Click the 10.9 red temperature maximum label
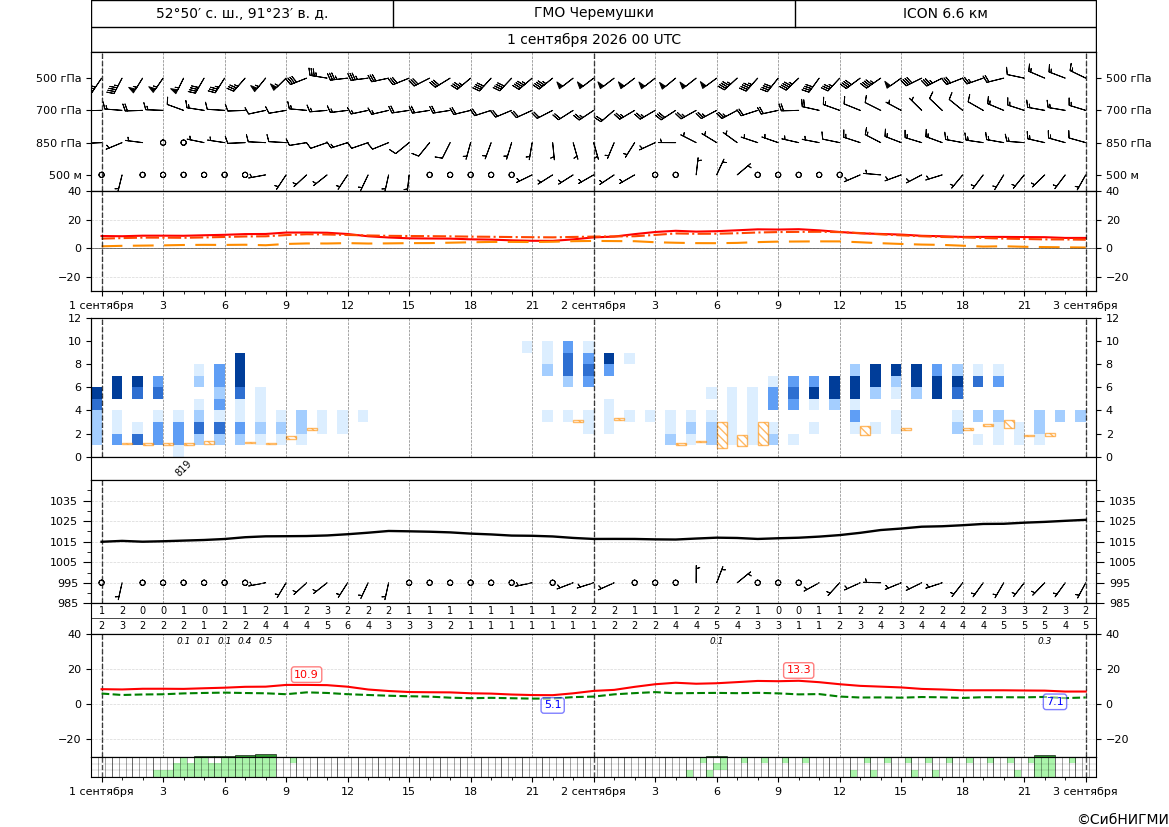 pos(306,674)
